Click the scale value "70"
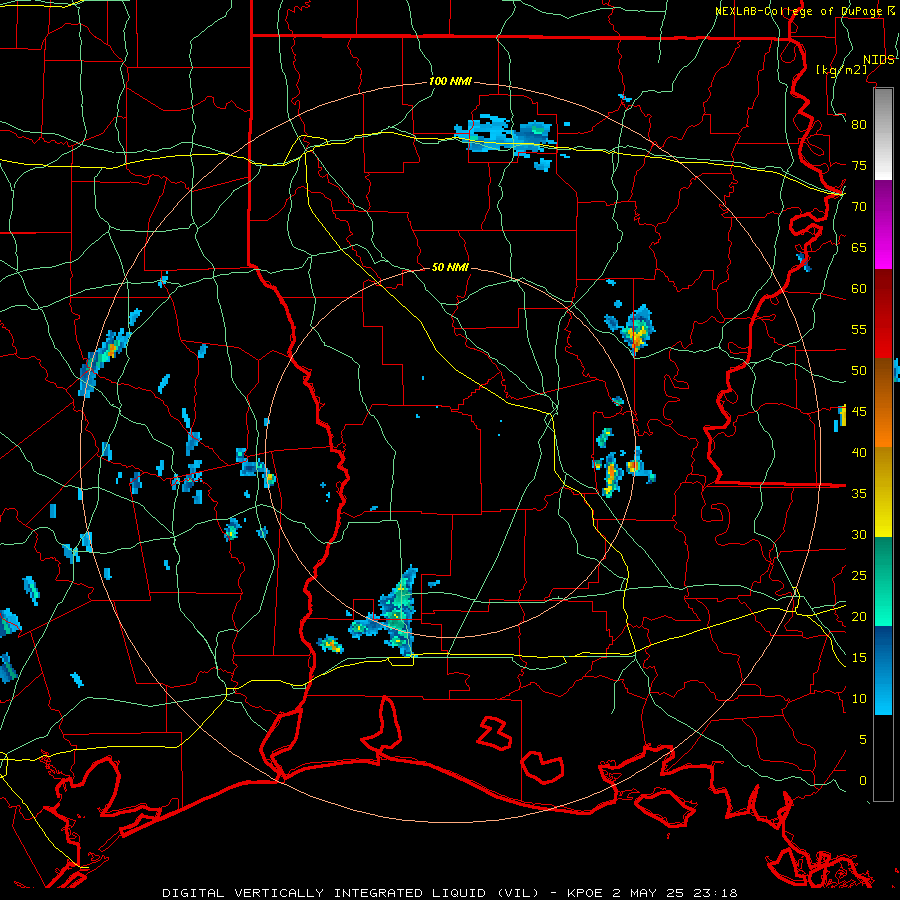 point(859,207)
